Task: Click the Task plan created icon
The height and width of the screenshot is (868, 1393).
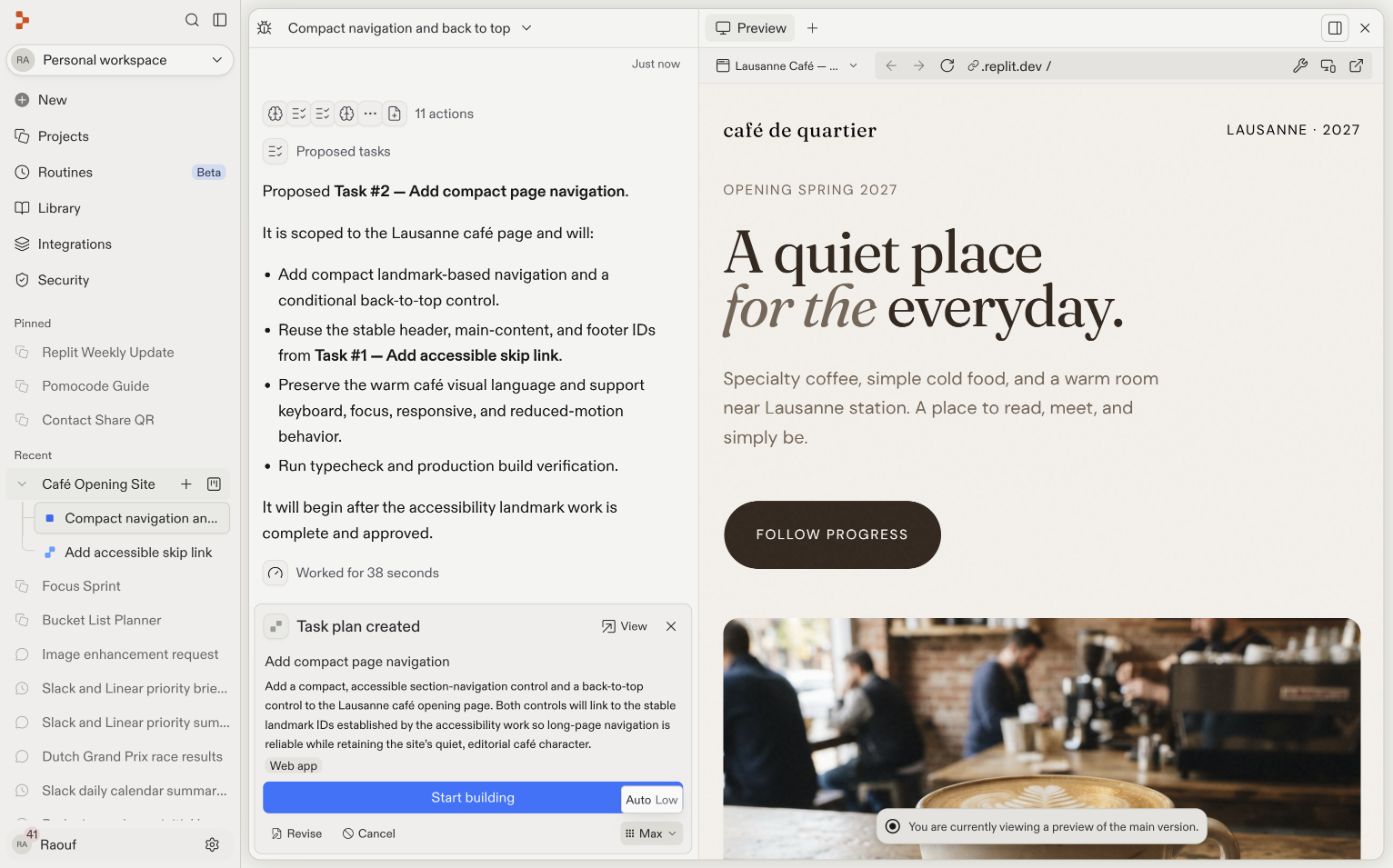Action: point(276,627)
